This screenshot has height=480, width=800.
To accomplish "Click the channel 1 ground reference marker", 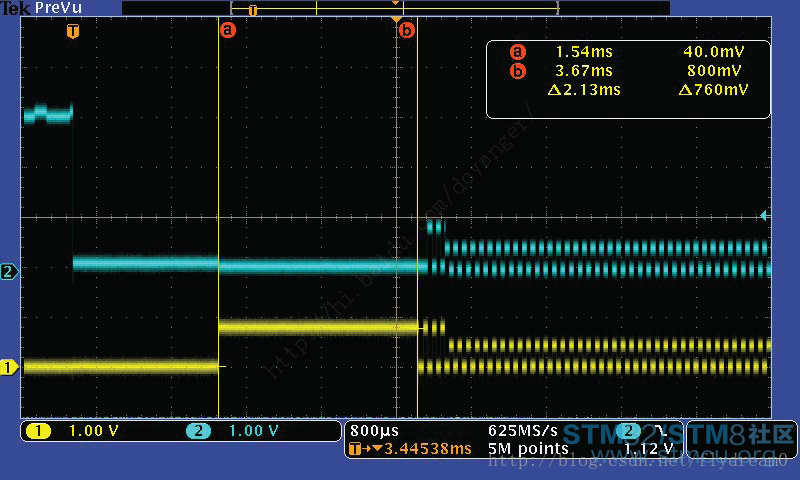I will coord(9,367).
